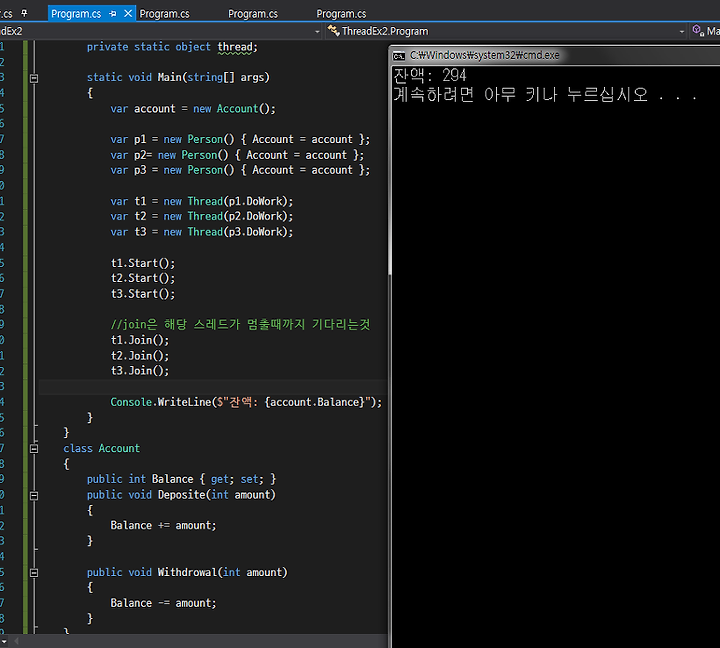The height and width of the screenshot is (648, 720).
Task: Click the 'var account = new Account();' line
Action: (193, 109)
